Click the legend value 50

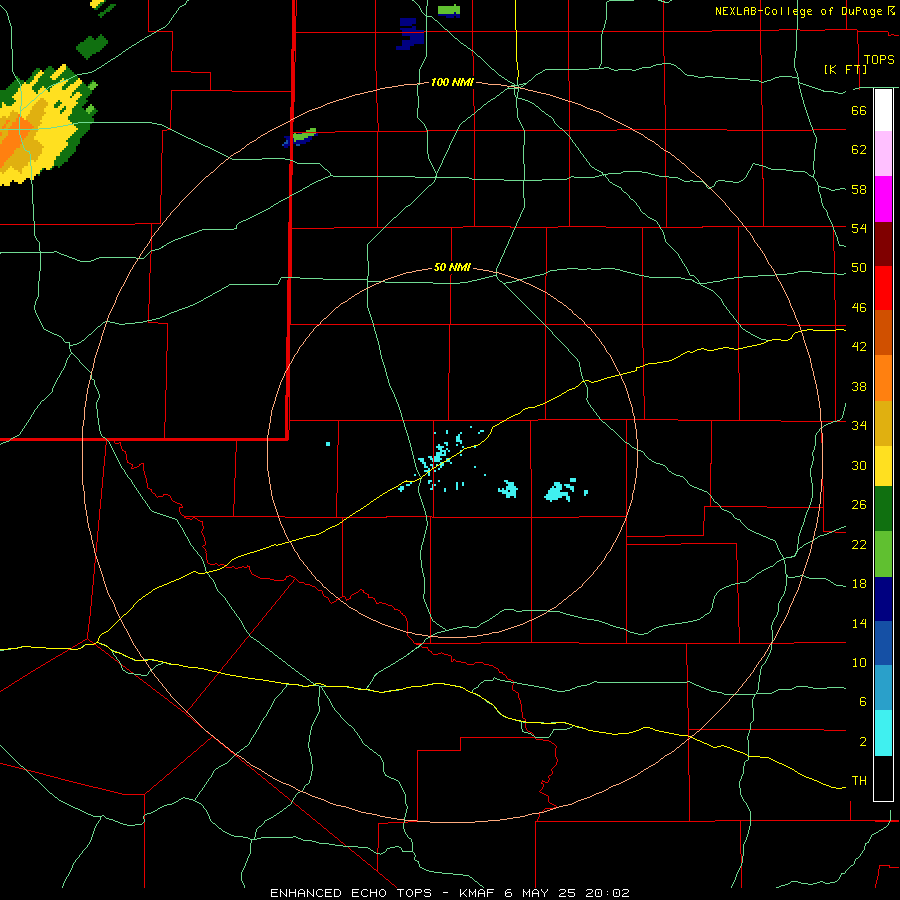point(859,268)
